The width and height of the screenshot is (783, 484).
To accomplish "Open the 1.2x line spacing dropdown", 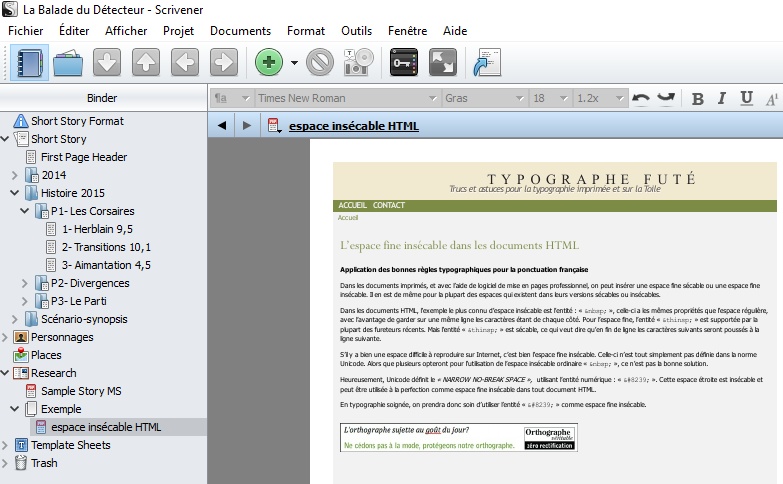I will click(600, 98).
